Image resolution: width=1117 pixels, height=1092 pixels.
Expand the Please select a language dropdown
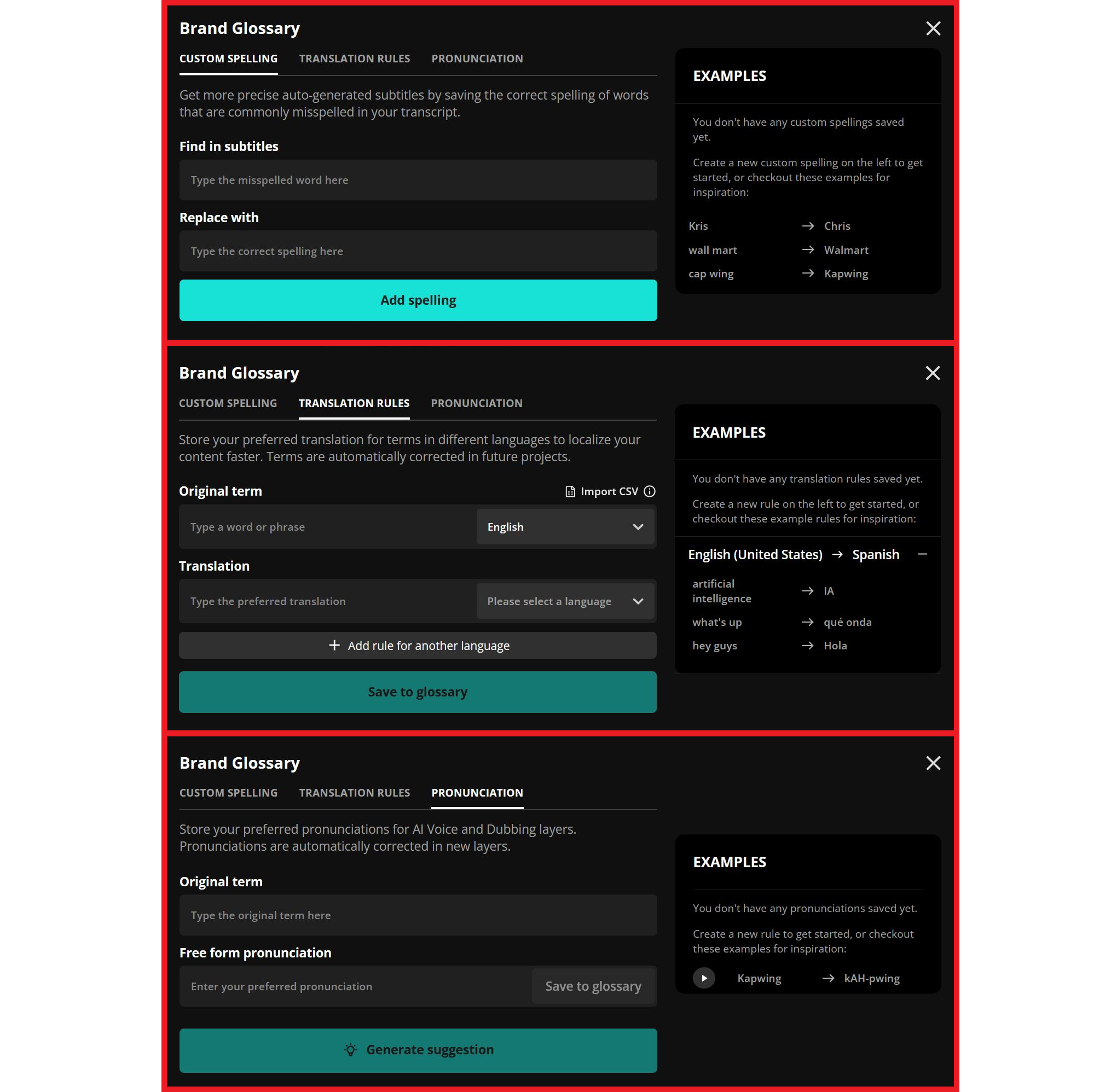(x=565, y=601)
